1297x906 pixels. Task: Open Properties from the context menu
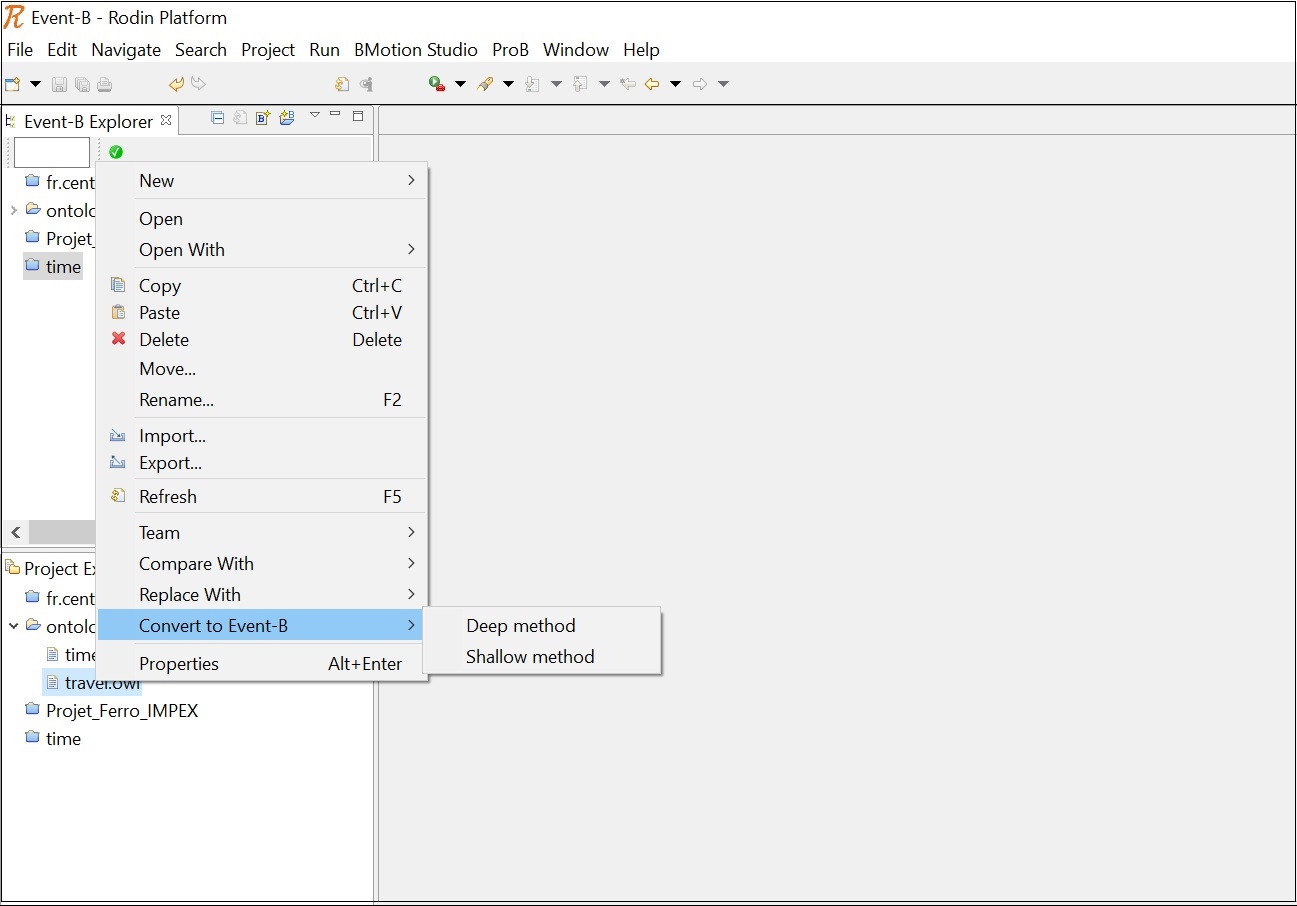pyautogui.click(x=262, y=664)
